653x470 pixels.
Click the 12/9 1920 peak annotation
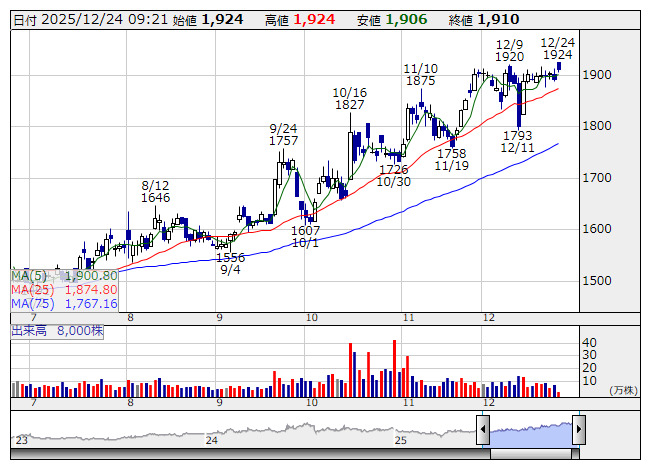509,51
